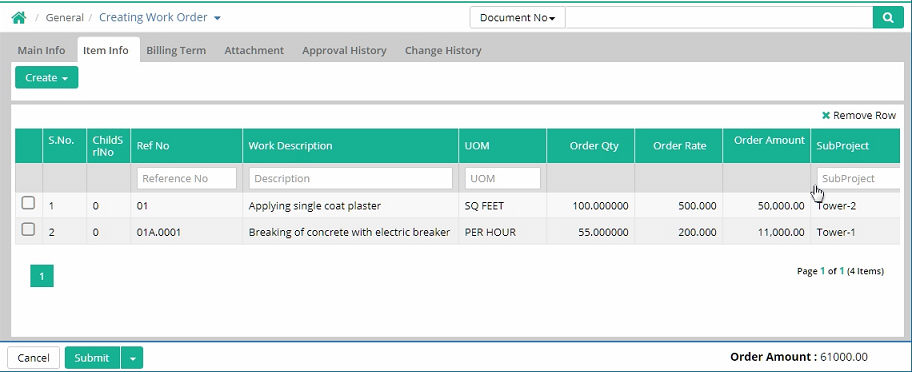Image resolution: width=912 pixels, height=372 pixels.
Task: Click the Order Qty column header
Action: 590,145
